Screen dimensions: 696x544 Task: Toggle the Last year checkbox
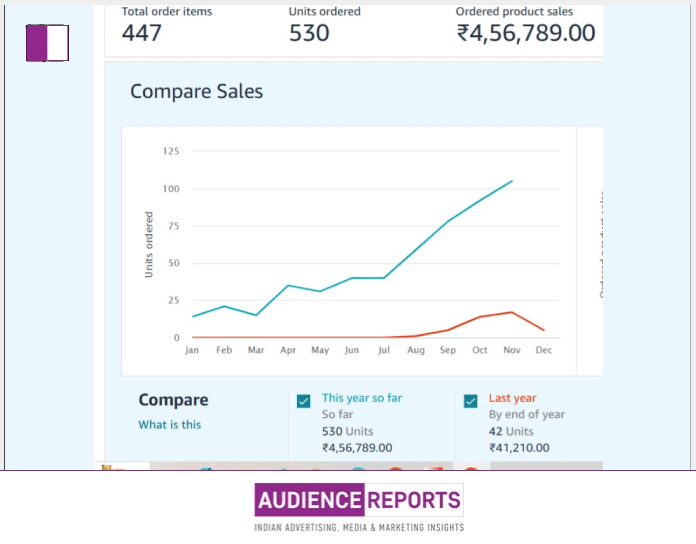(x=471, y=401)
